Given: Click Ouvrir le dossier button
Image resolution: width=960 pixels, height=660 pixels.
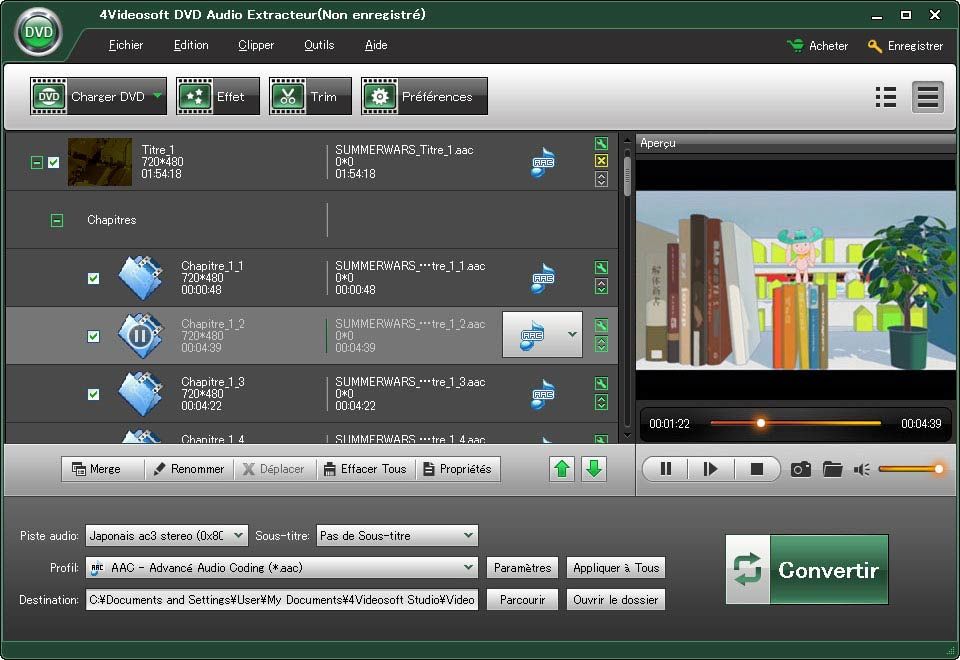Looking at the screenshot, I should click(x=616, y=599).
